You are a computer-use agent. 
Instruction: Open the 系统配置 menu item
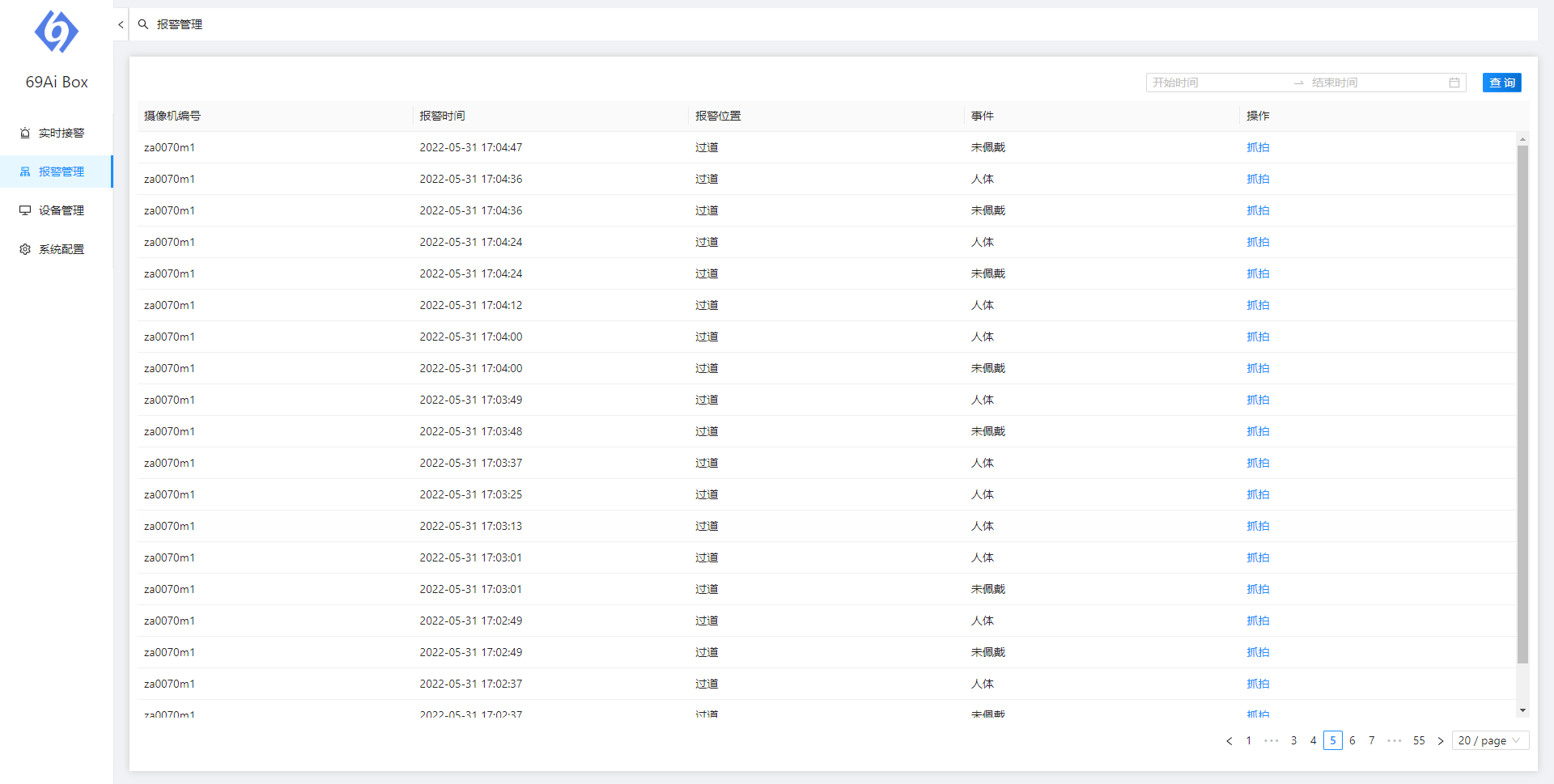[x=61, y=249]
